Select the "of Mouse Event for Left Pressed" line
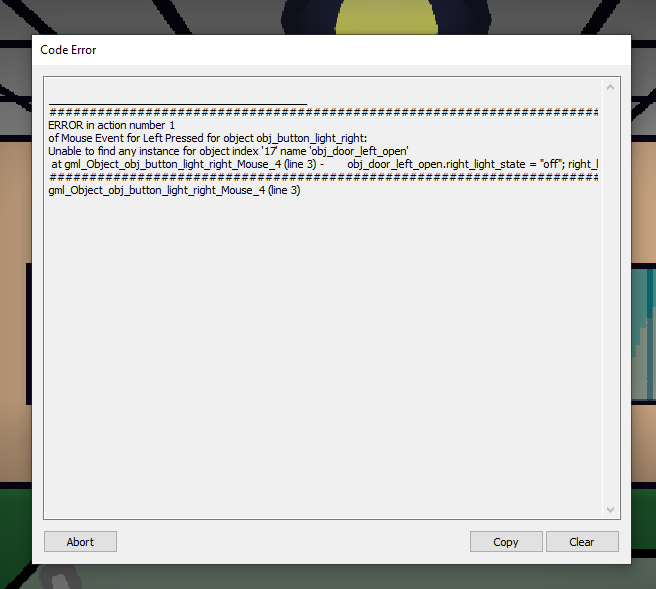 tap(208, 138)
